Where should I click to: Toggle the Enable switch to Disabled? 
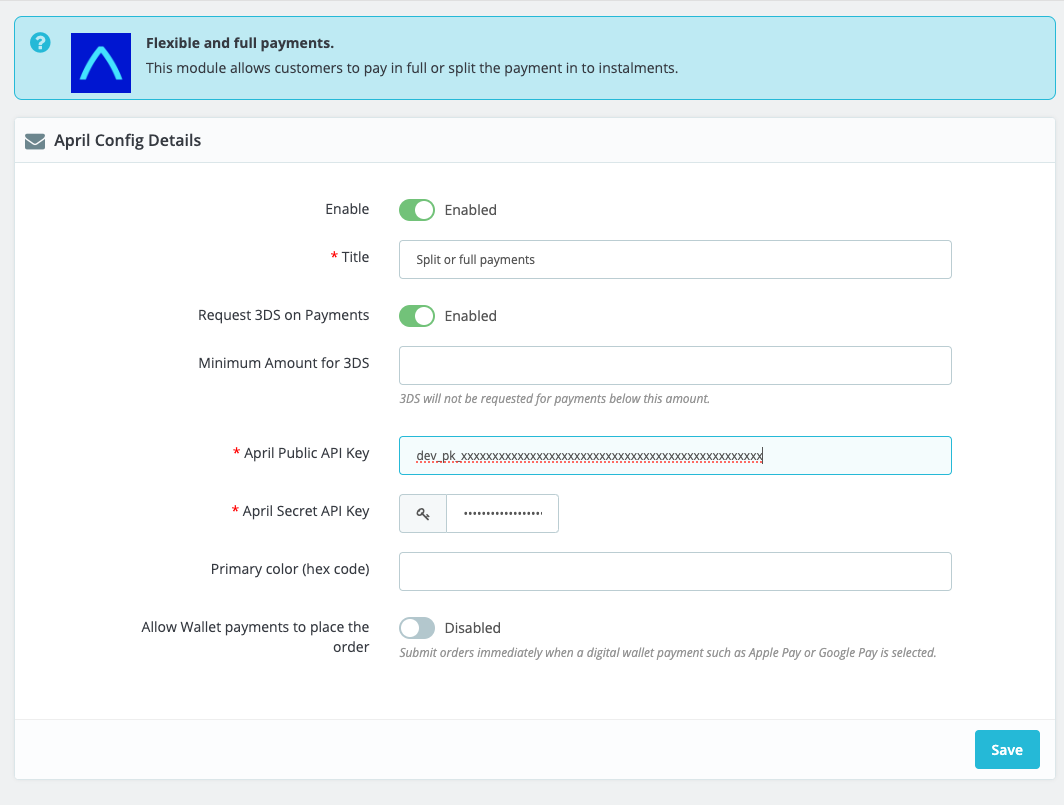[x=417, y=210]
